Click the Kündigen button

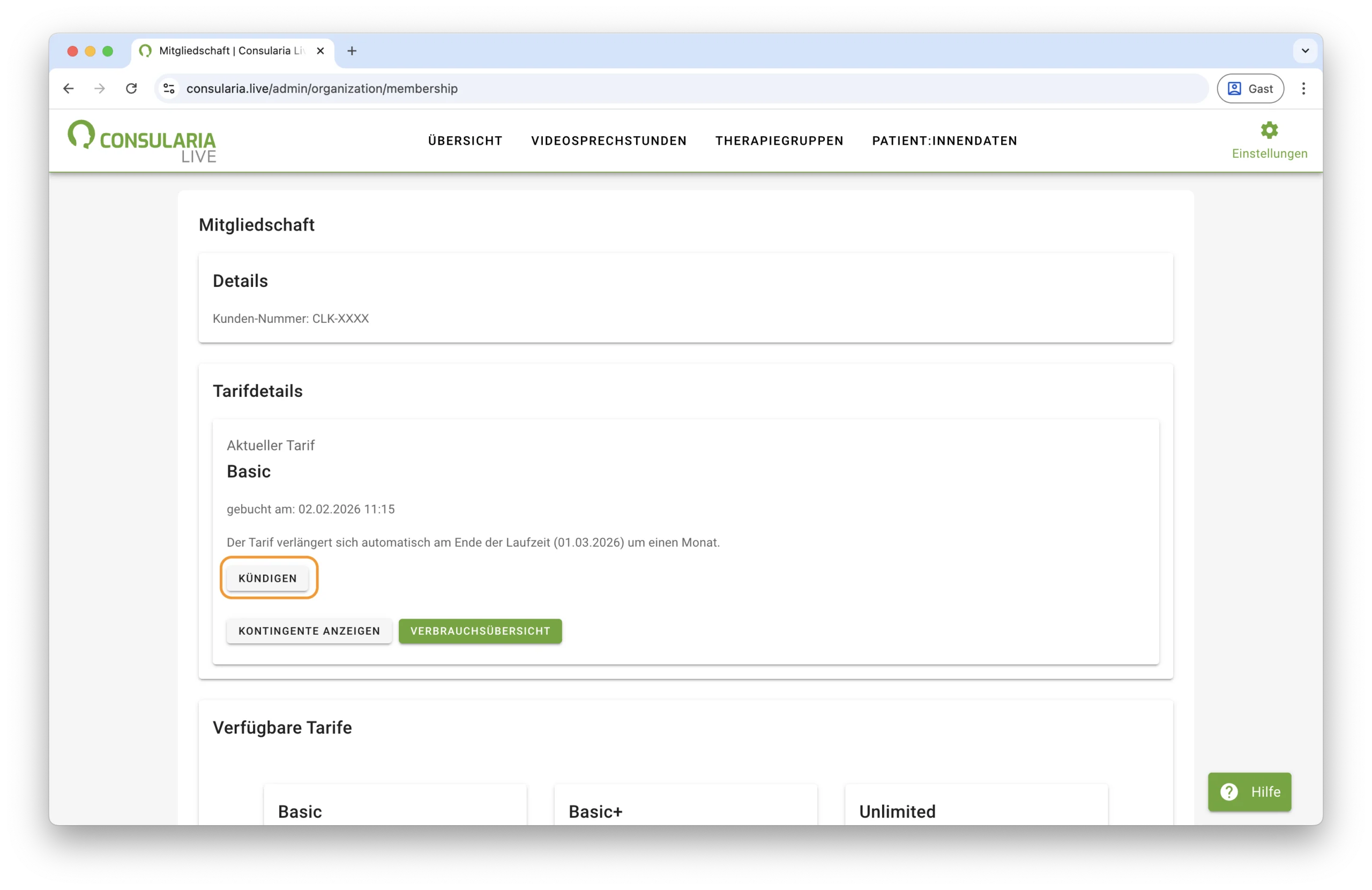267,578
